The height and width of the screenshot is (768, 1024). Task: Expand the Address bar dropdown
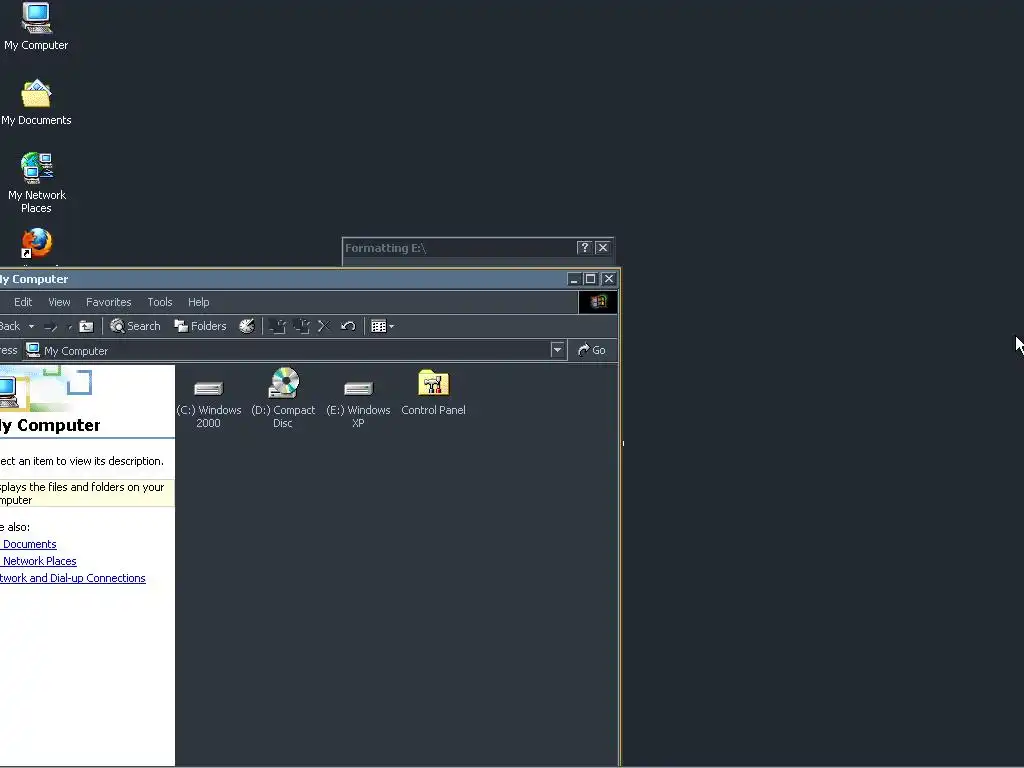click(557, 350)
